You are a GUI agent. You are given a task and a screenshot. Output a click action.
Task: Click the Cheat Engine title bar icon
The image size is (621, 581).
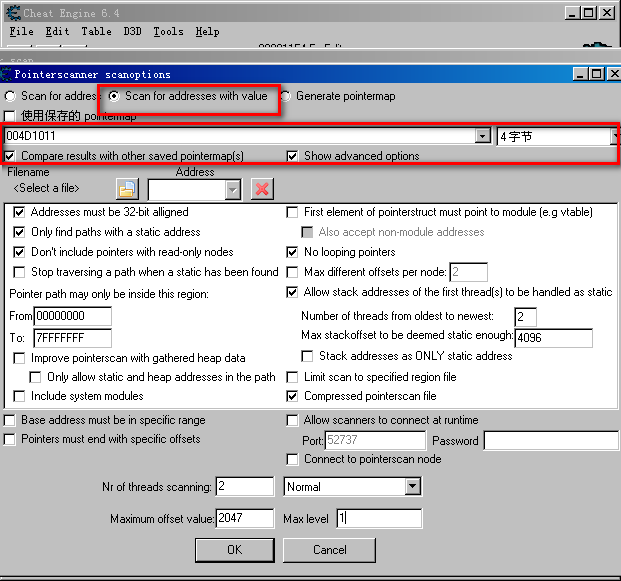click(13, 12)
